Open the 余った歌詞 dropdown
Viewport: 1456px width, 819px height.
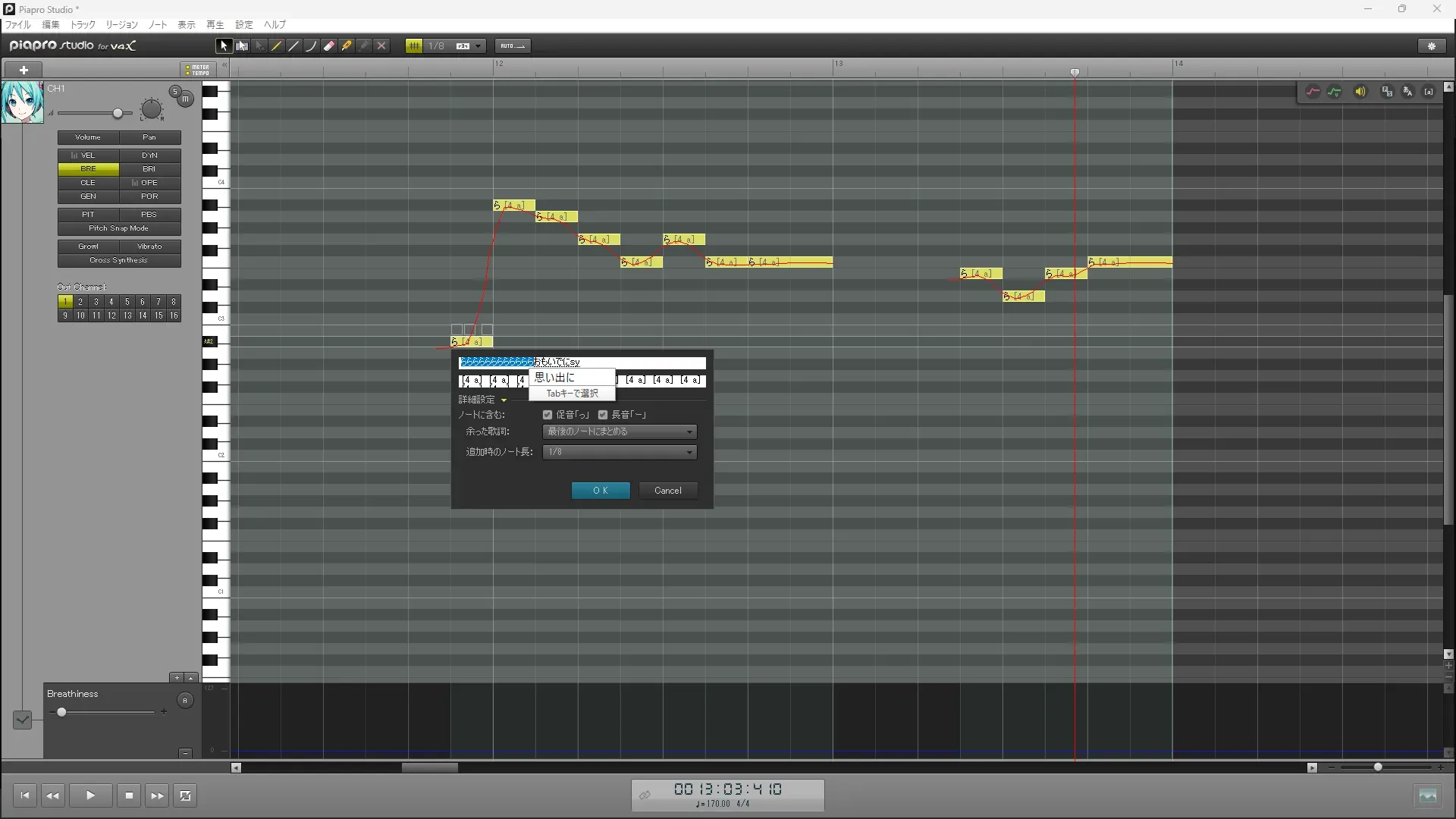click(620, 431)
